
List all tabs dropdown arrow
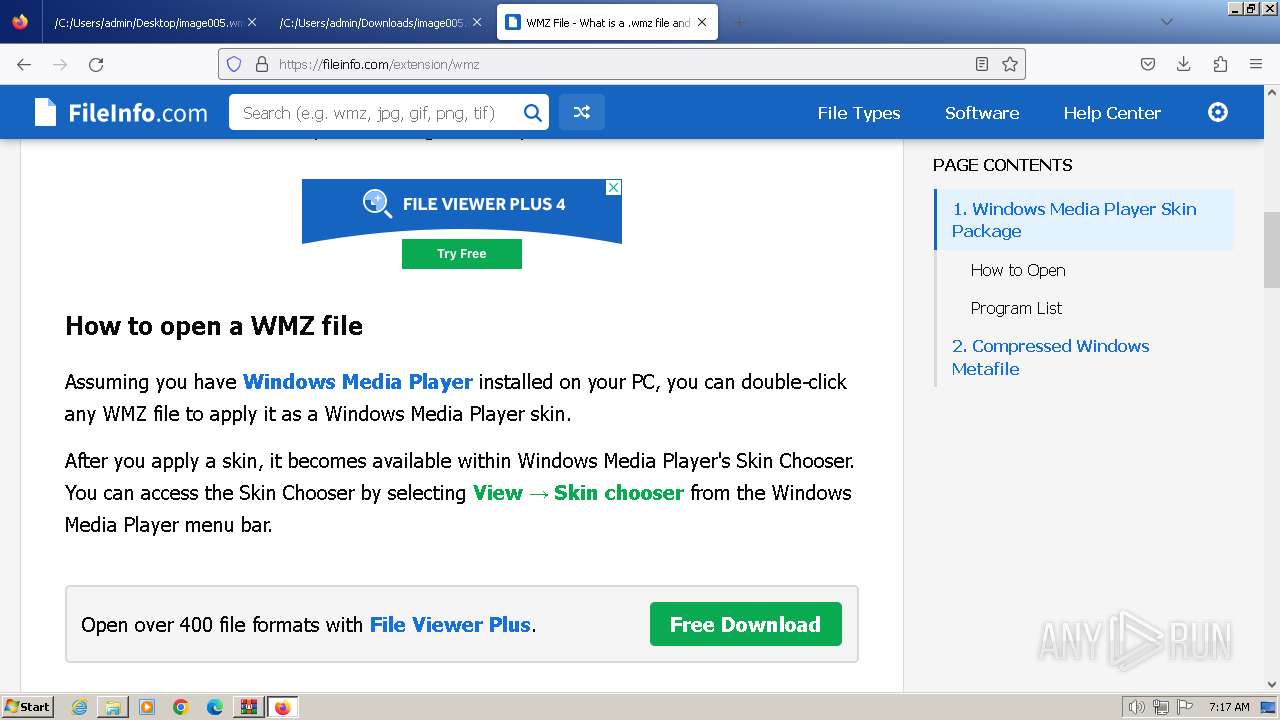(x=1166, y=21)
